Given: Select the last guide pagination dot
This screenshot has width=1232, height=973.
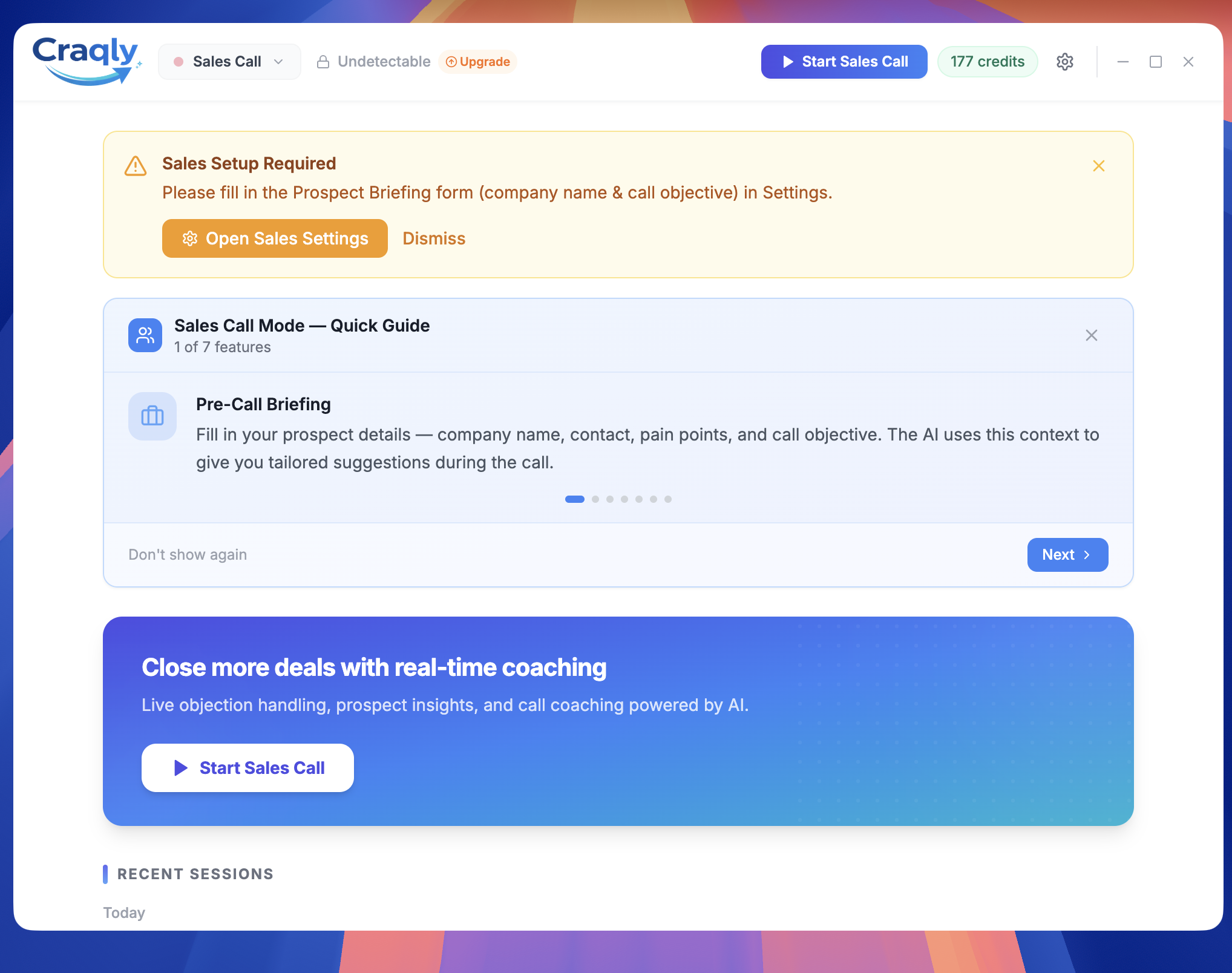Looking at the screenshot, I should point(668,499).
